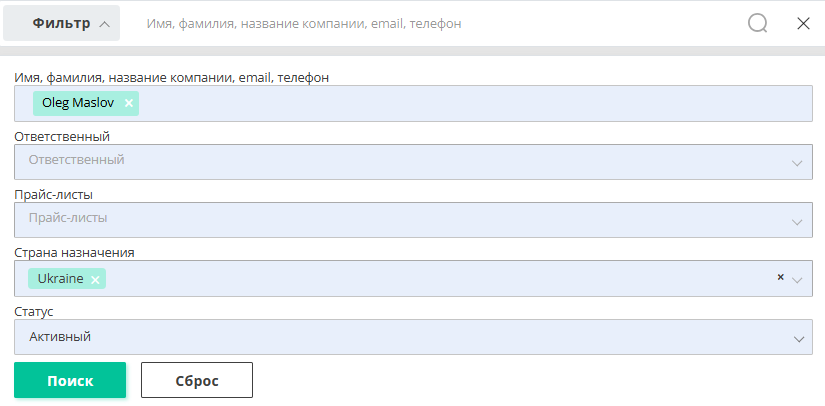This screenshot has width=825, height=406.
Task: Click the Поиск button
Action: (x=70, y=380)
